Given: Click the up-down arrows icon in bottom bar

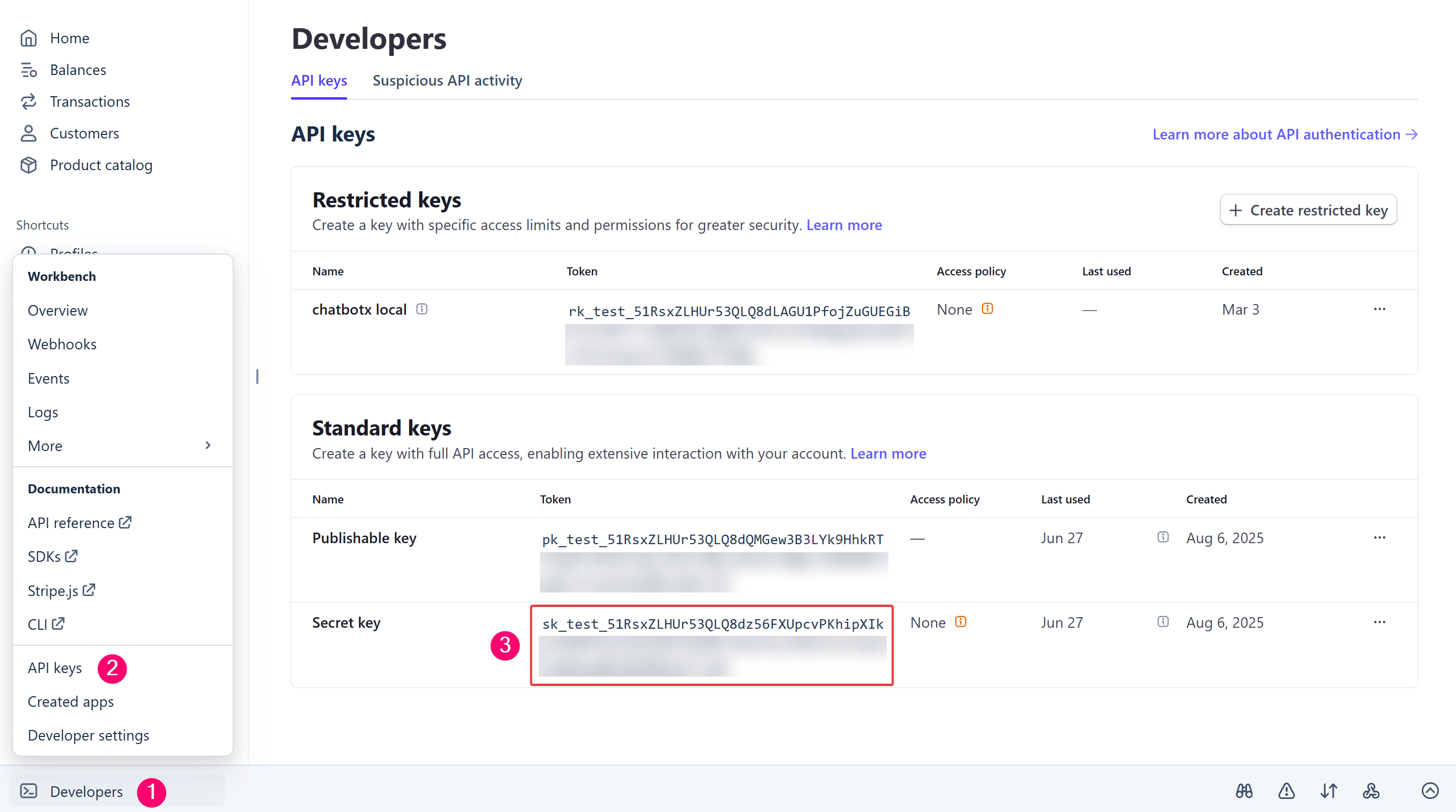Looking at the screenshot, I should tap(1329, 790).
